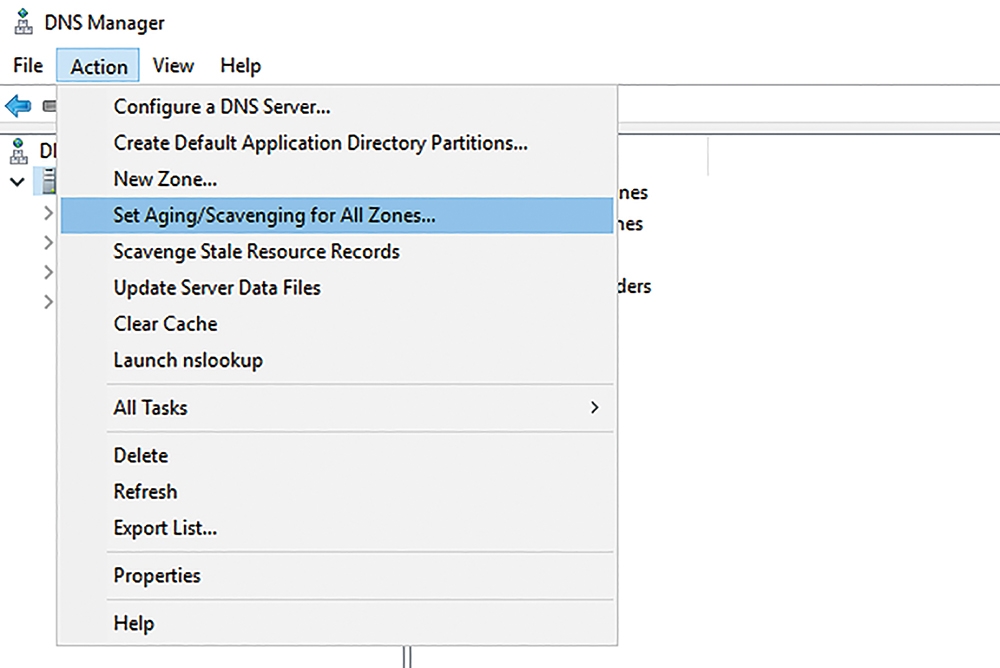Choose New Zone... from the Action menu
1000x668 pixels.
pos(337,179)
